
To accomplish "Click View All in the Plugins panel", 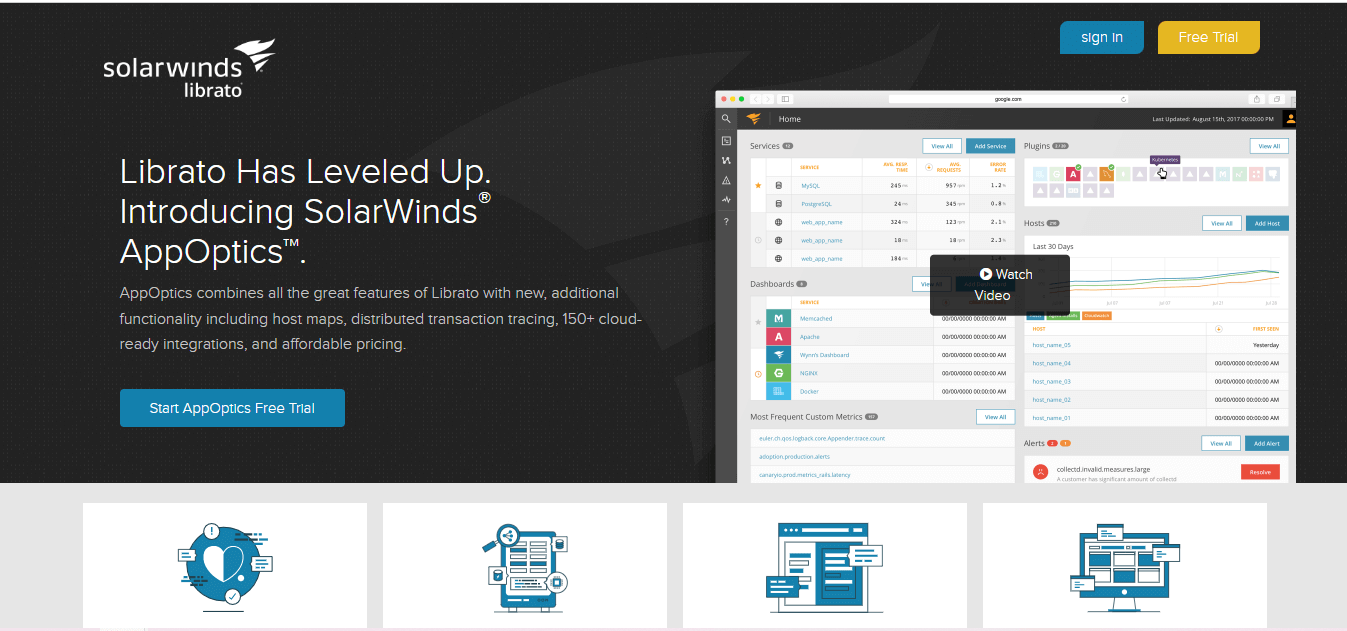I will [x=1269, y=146].
